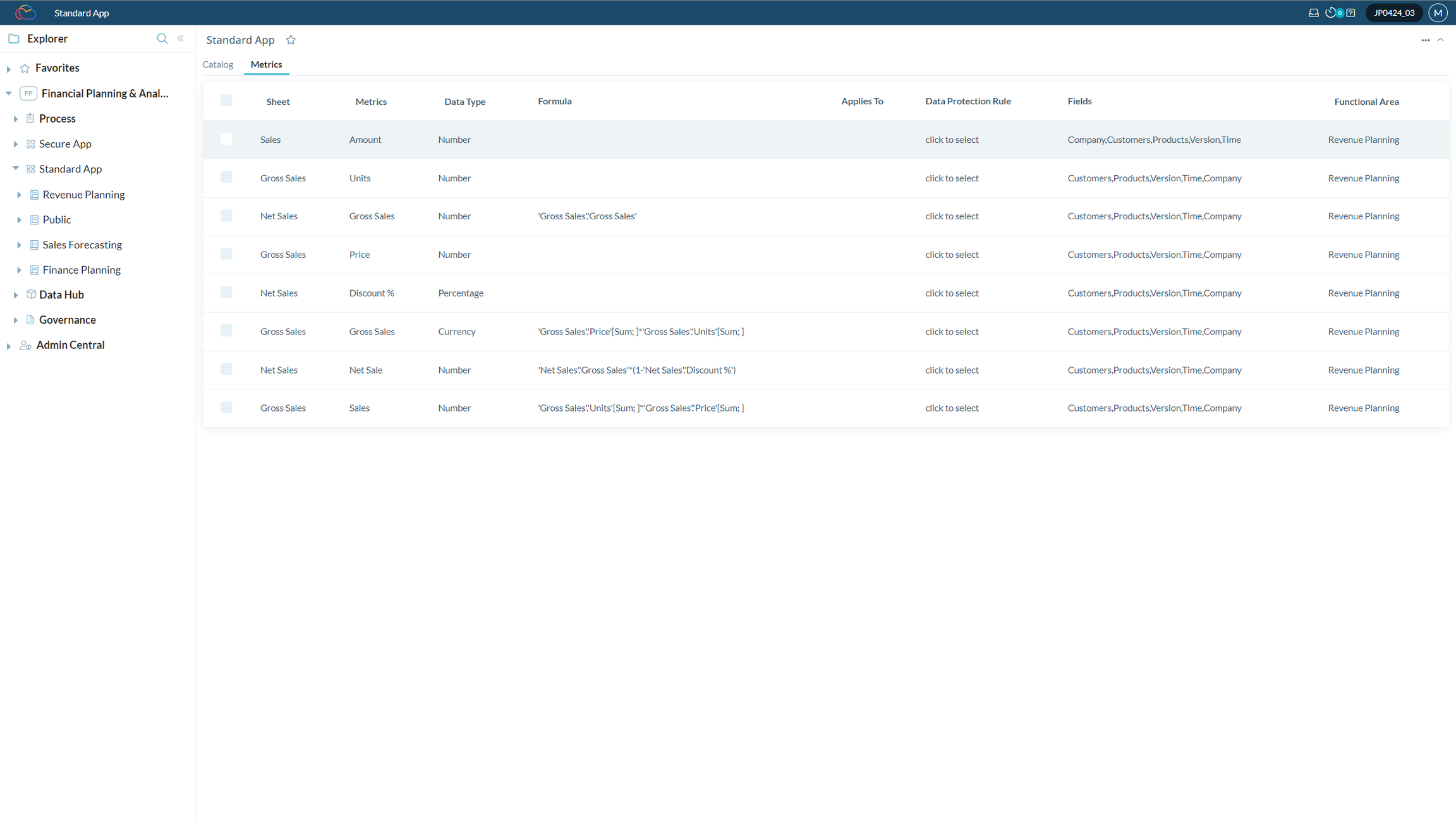The height and width of the screenshot is (823, 1456).
Task: Open the profile avatar labeled M
Action: [1438, 12]
